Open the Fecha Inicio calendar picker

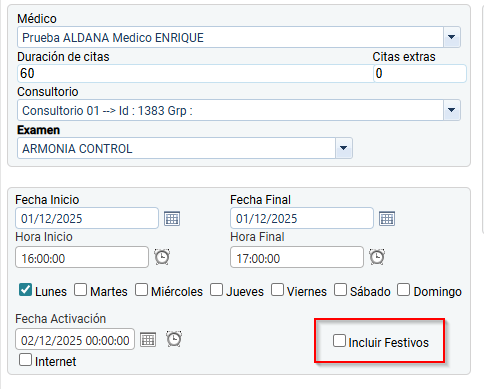coord(172,219)
